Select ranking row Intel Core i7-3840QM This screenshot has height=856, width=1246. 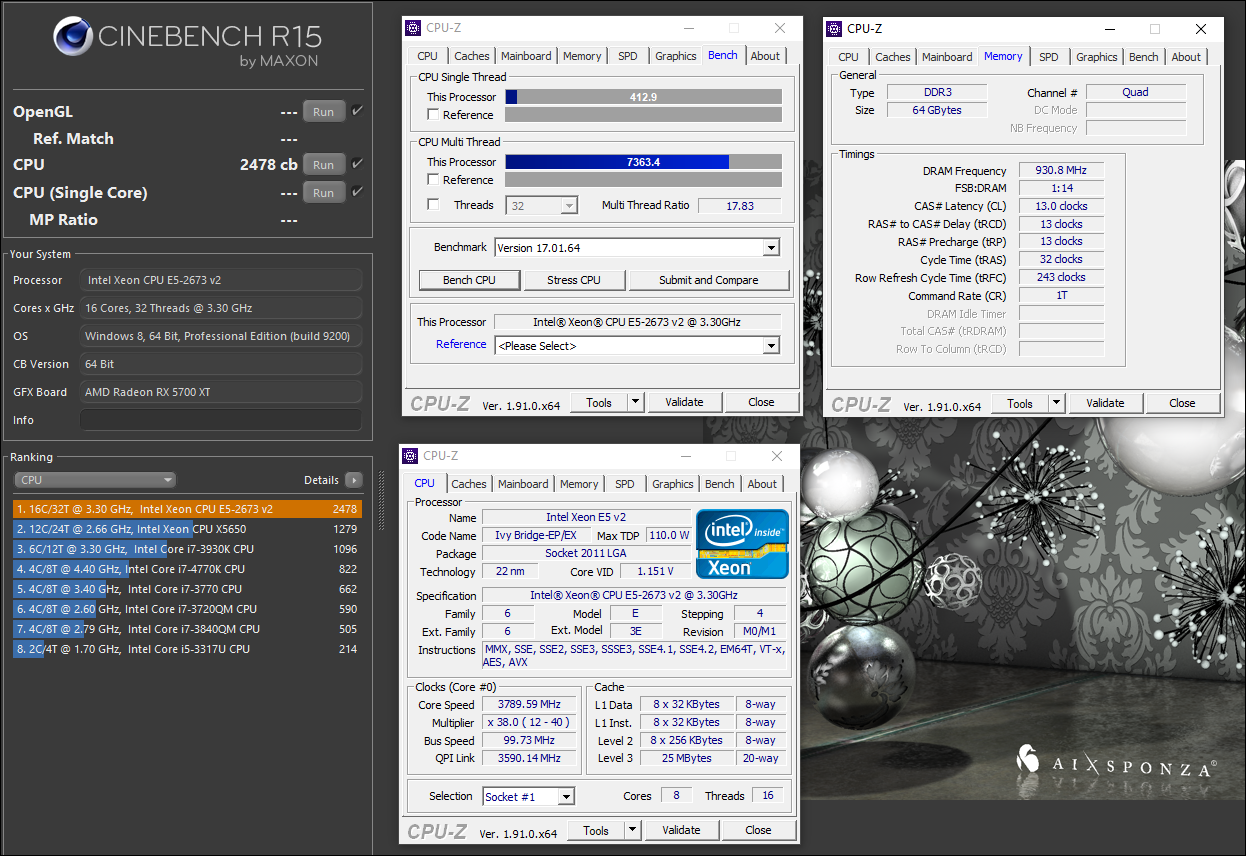(187, 629)
